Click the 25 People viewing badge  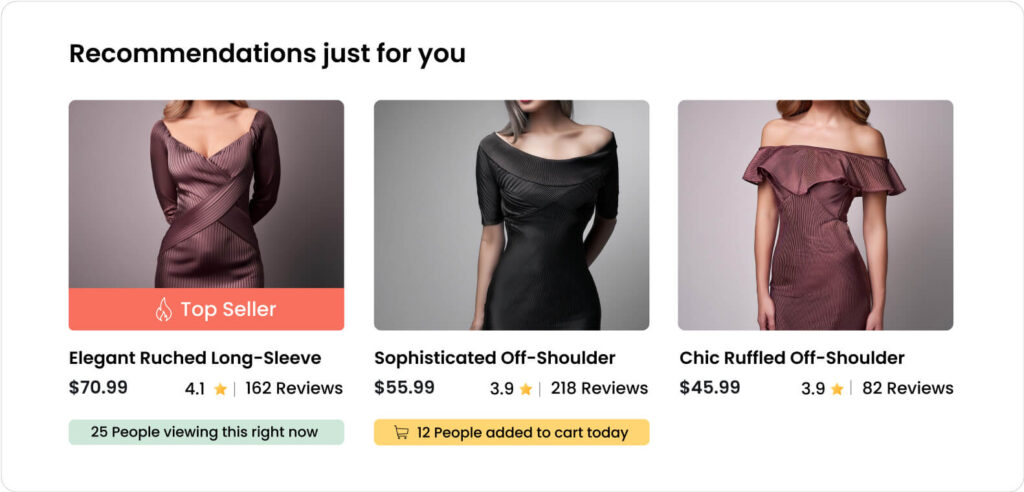pos(205,432)
